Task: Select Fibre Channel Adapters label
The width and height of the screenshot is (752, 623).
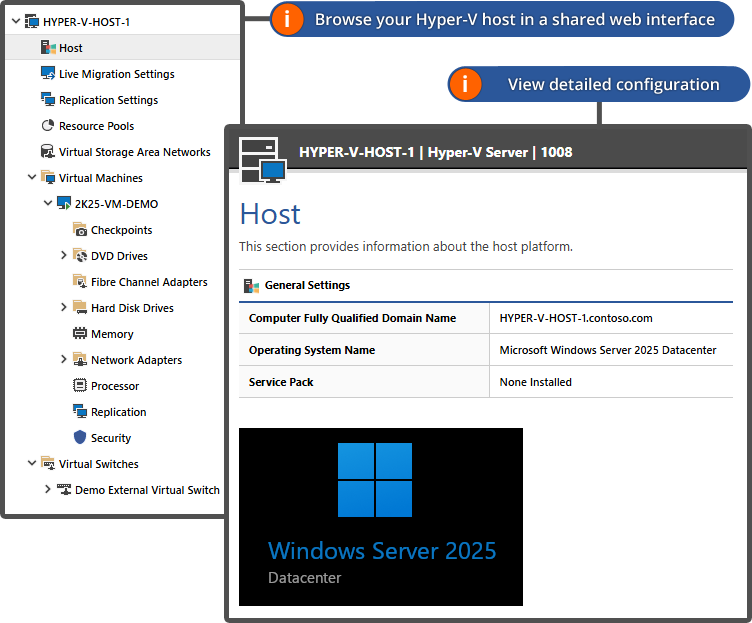Action: tap(149, 282)
